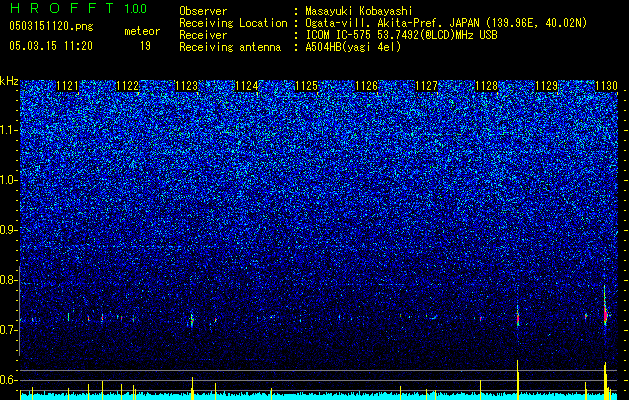The height and width of the screenshot is (400, 629).
Task: Click the 1122 time marker
Action: tap(127, 86)
